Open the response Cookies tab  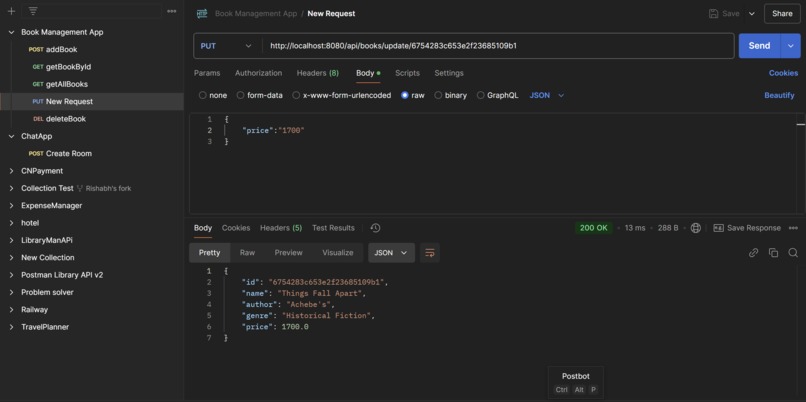click(236, 228)
